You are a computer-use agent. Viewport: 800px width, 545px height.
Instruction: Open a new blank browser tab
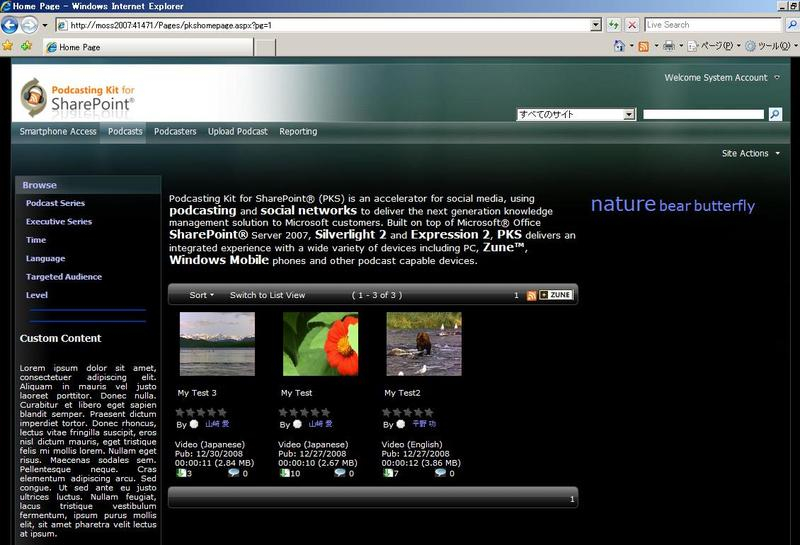coord(265,47)
